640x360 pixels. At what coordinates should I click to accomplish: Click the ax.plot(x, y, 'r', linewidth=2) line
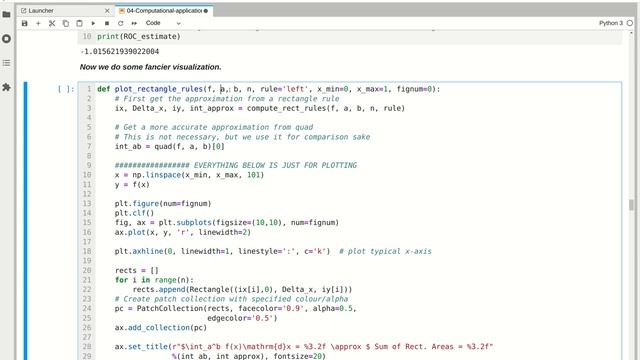click(x=183, y=232)
